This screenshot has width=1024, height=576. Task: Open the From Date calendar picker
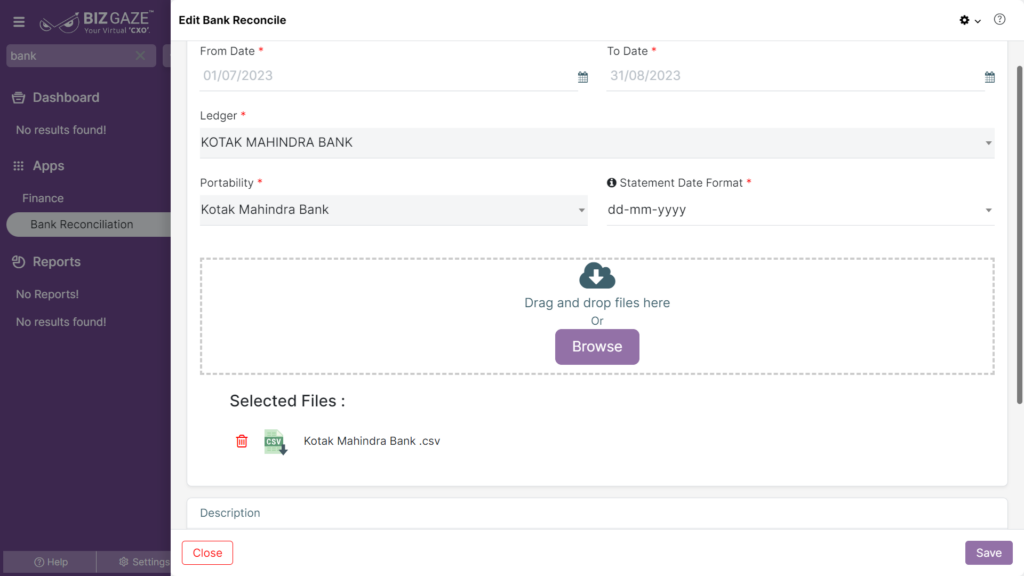tap(583, 77)
